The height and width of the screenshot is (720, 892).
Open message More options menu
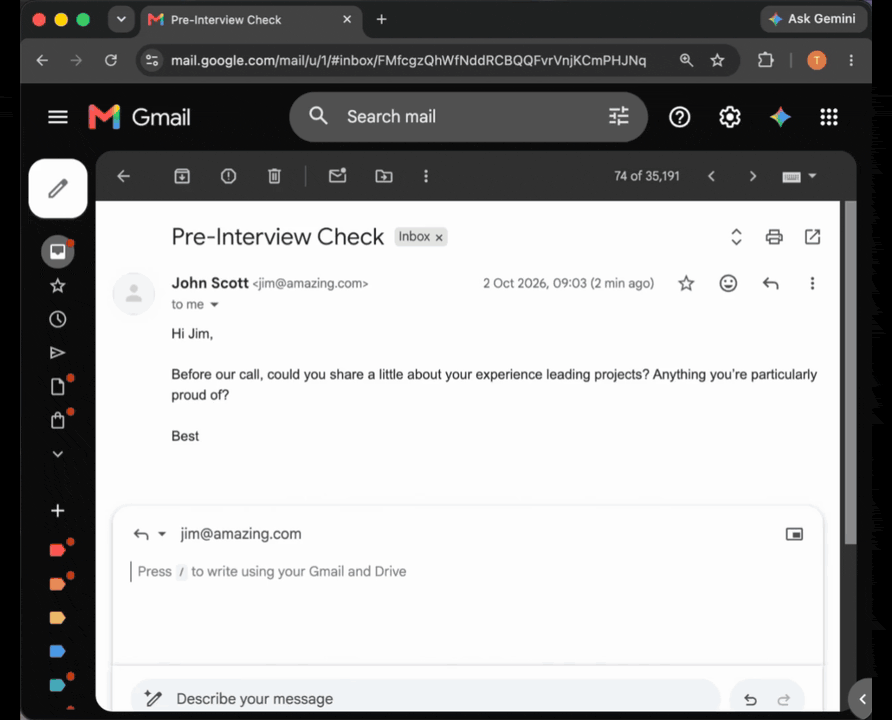(x=812, y=283)
